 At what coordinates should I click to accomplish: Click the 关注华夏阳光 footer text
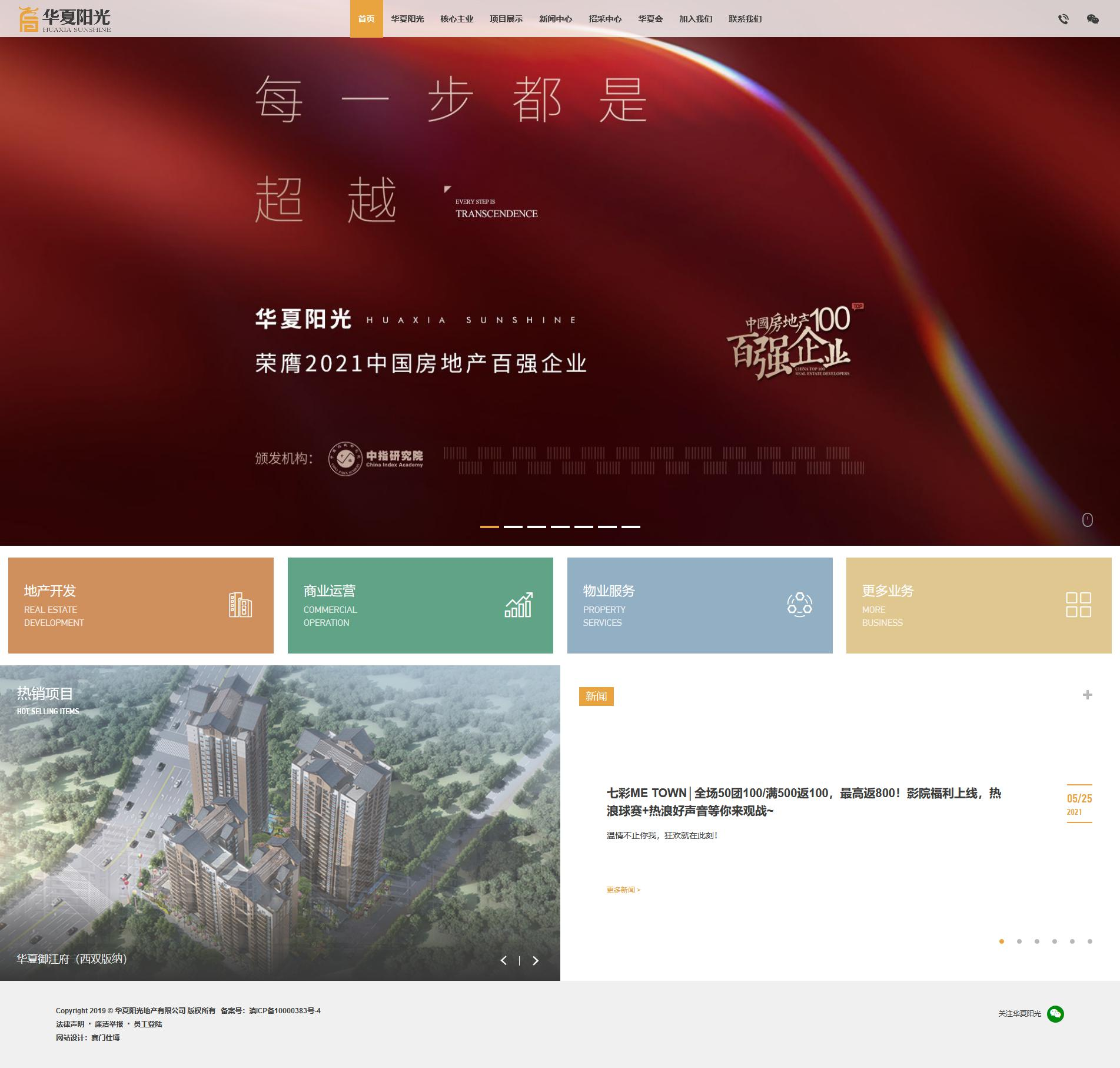(x=1019, y=1013)
